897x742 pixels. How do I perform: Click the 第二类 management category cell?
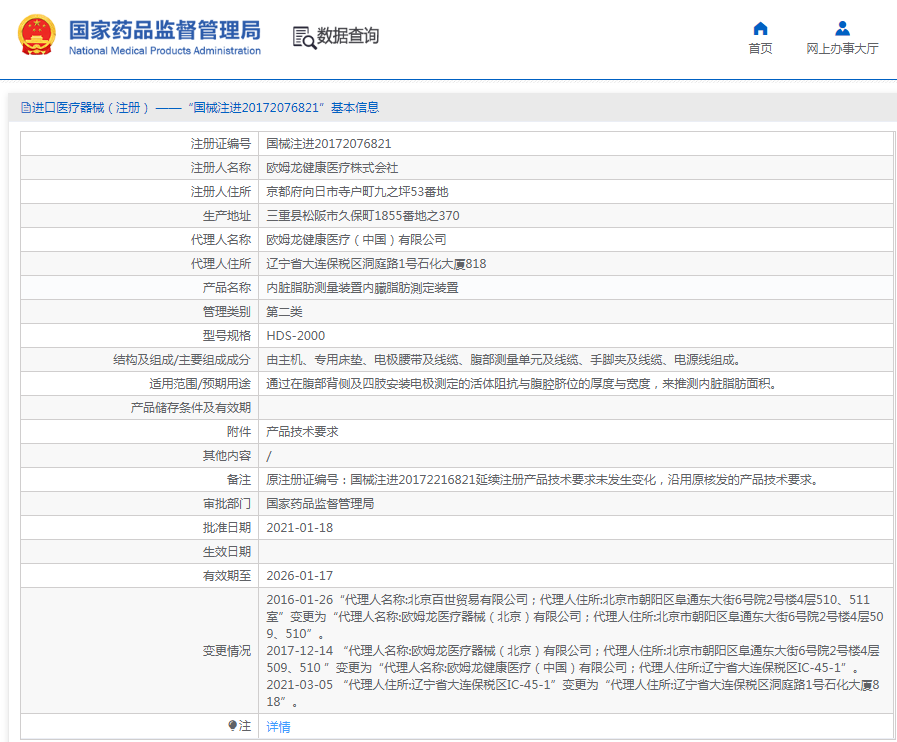pos(284,312)
